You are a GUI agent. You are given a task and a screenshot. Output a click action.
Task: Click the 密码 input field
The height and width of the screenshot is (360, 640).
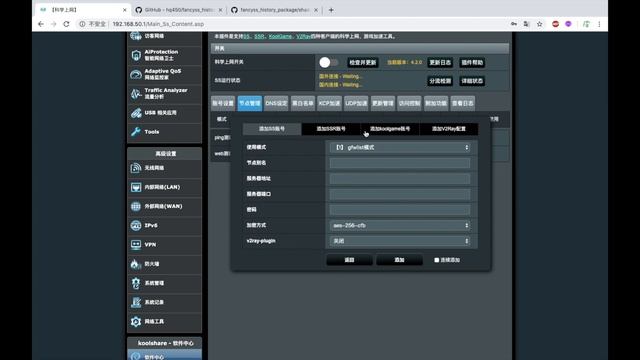pos(400,210)
